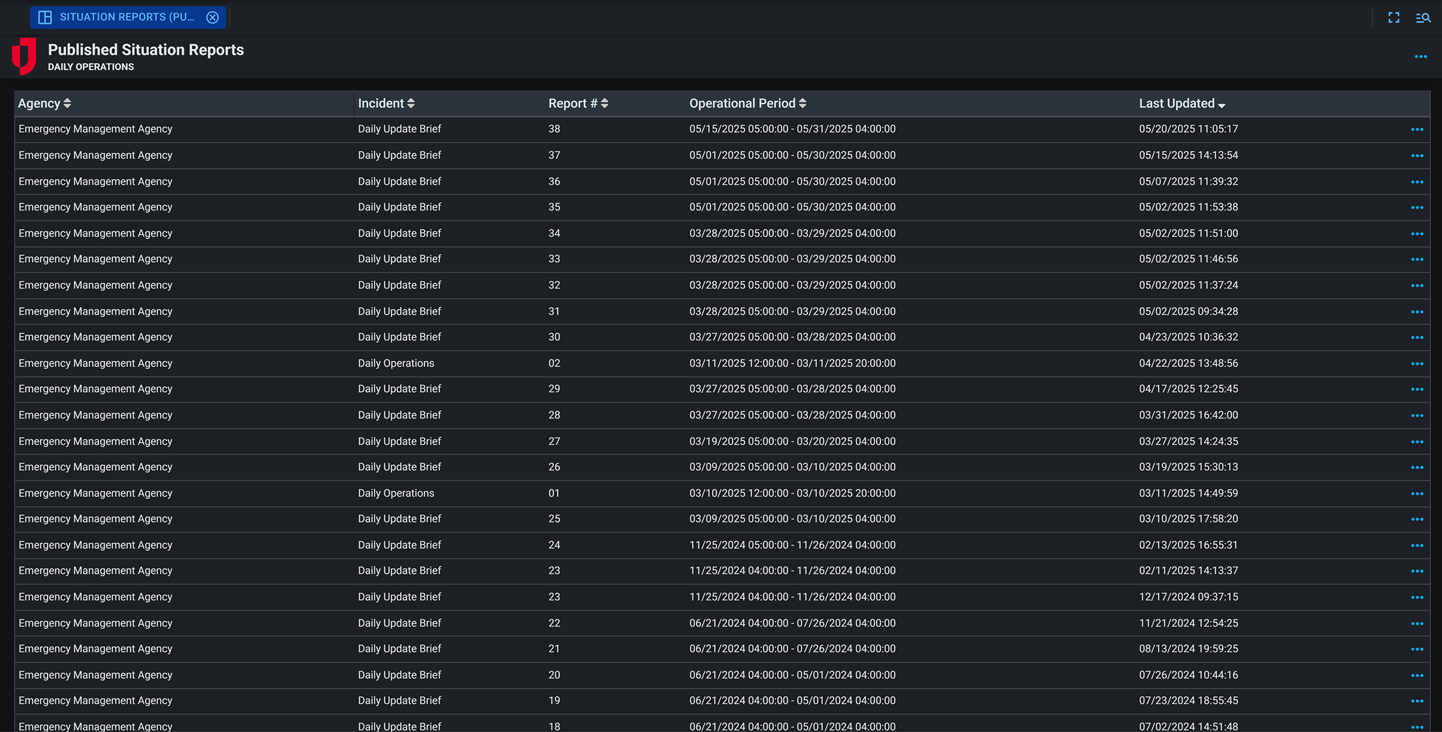Viewport: 1442px width, 732px height.
Task: Click the red Juvare shield logo
Action: pos(22,57)
